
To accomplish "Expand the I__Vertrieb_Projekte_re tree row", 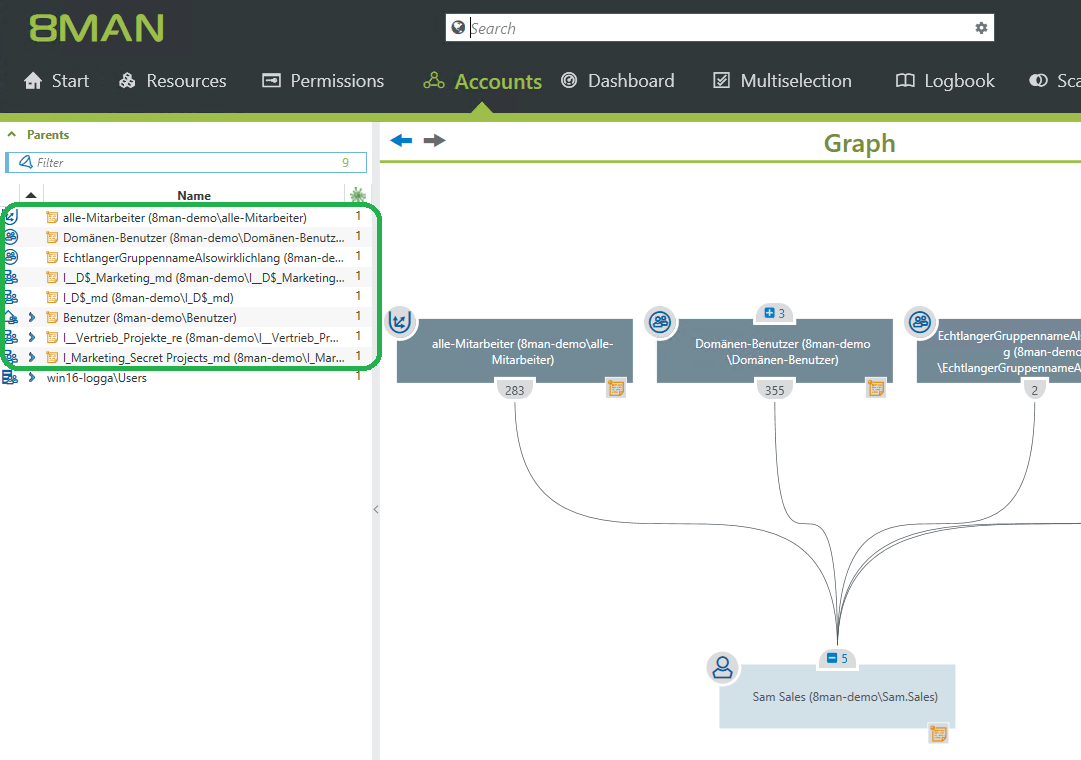I will coord(32,337).
